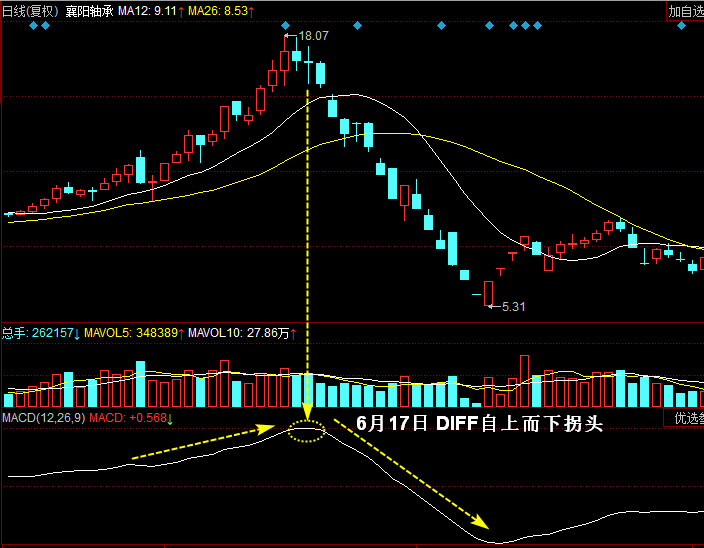Click the yellow dotted circle on the DIFF line

307,432
